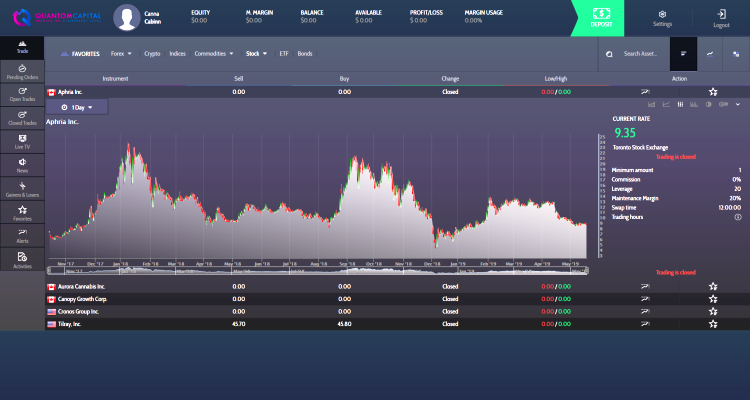Select the Crypto asset tab

click(x=152, y=54)
